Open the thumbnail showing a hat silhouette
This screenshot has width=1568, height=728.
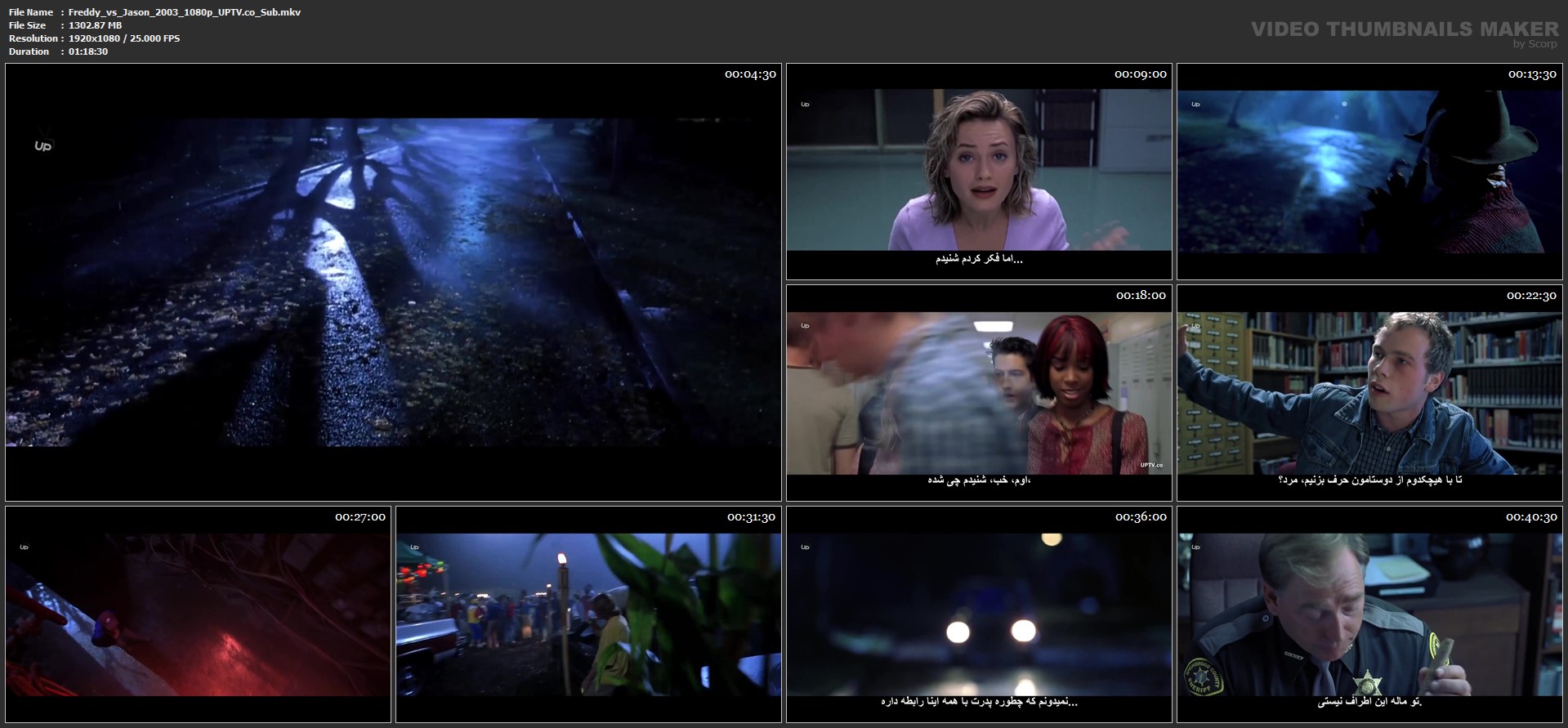(x=1369, y=172)
